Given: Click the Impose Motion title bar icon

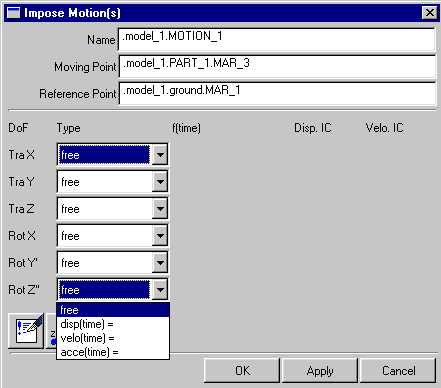Looking at the screenshot, I should pos(14,13).
